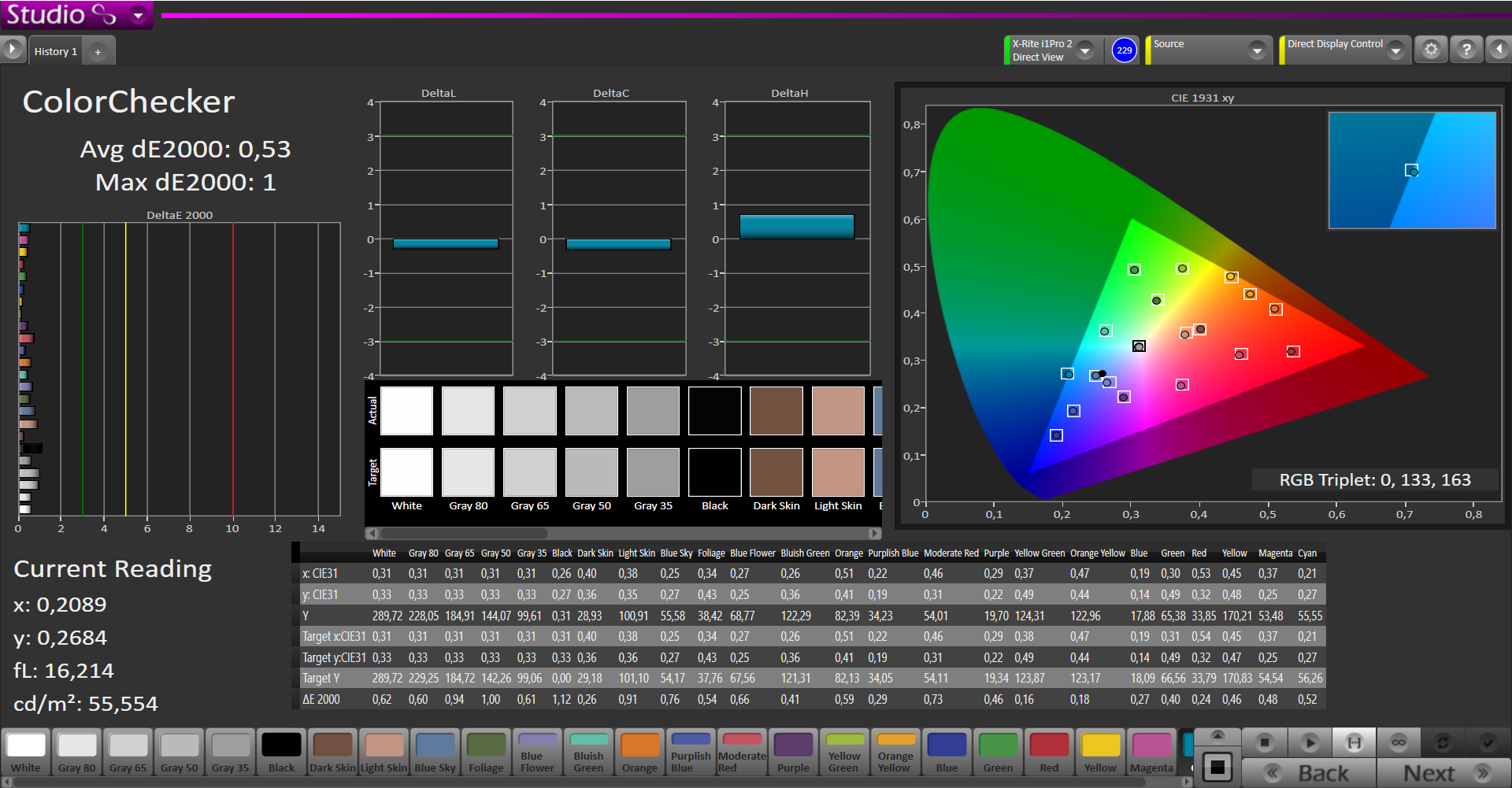This screenshot has width=1512, height=788.
Task: Open the Direct Display Control dropdown
Action: [x=1395, y=50]
